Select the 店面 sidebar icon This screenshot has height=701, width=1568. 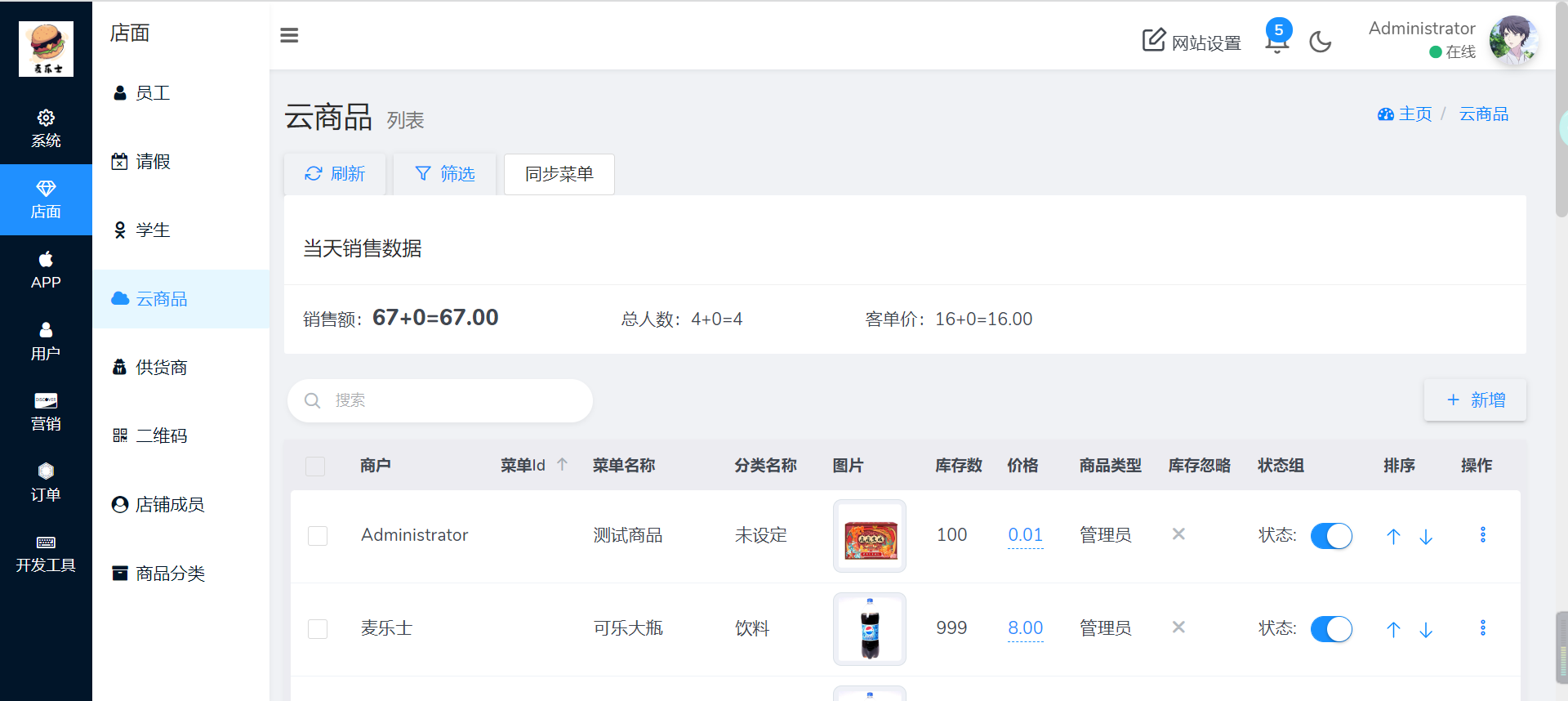point(46,199)
